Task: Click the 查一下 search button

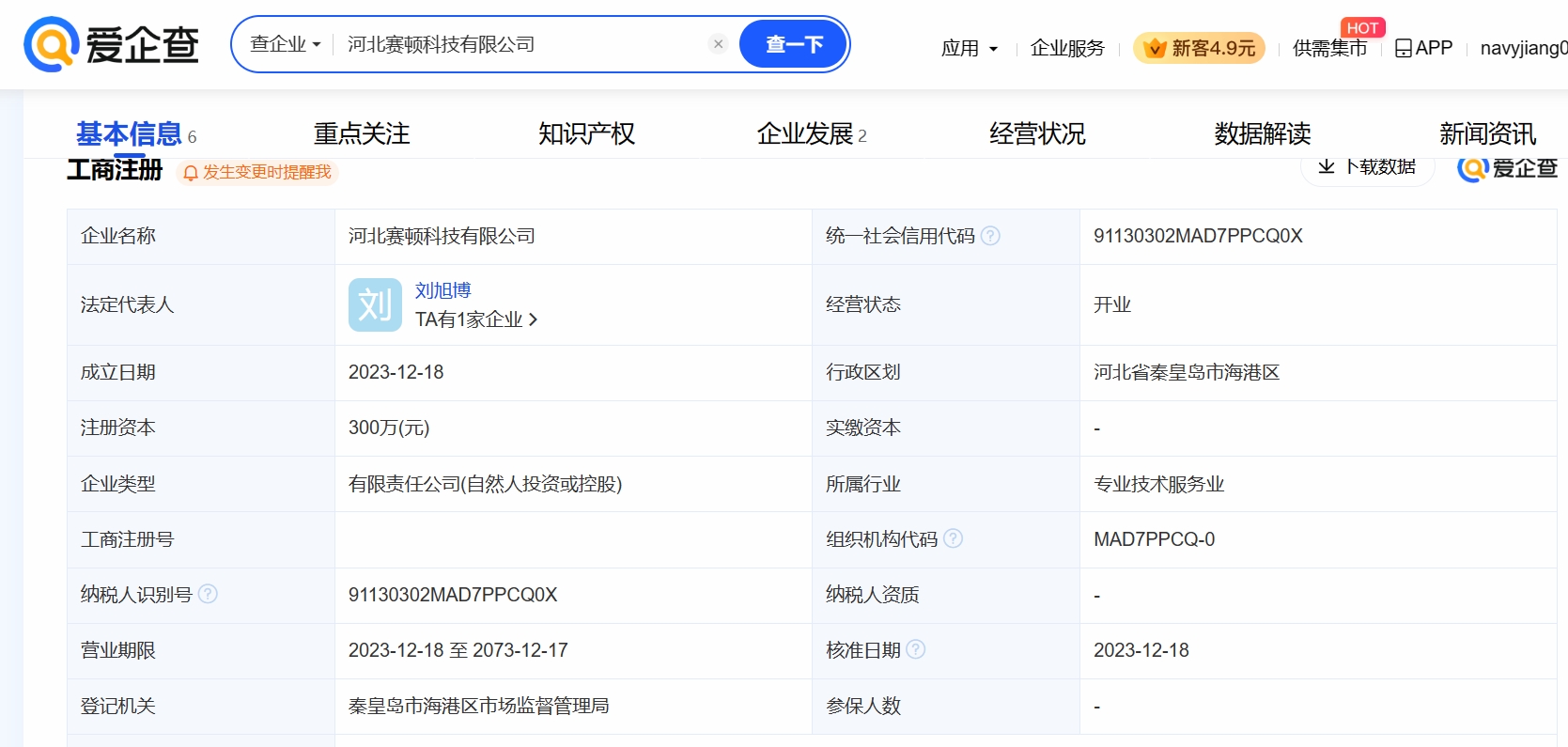Action: click(x=794, y=44)
